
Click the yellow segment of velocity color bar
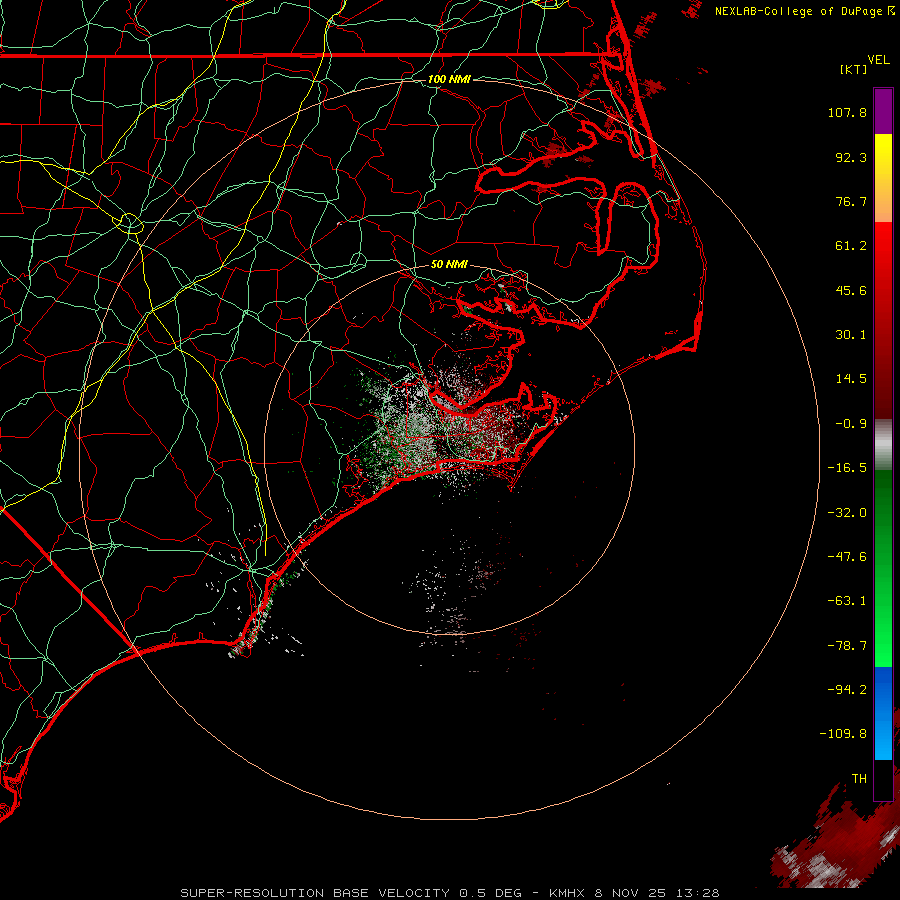[x=883, y=156]
